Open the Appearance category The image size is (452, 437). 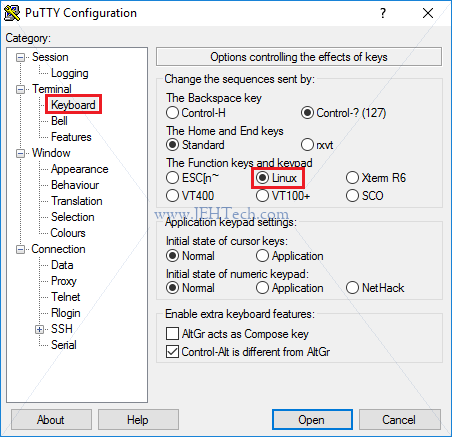click(79, 169)
